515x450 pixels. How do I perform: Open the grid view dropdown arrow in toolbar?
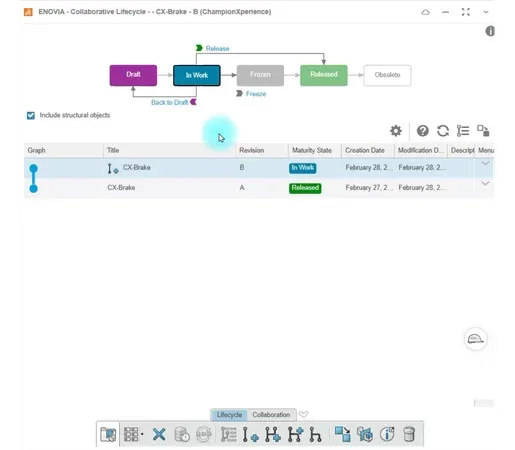click(142, 434)
